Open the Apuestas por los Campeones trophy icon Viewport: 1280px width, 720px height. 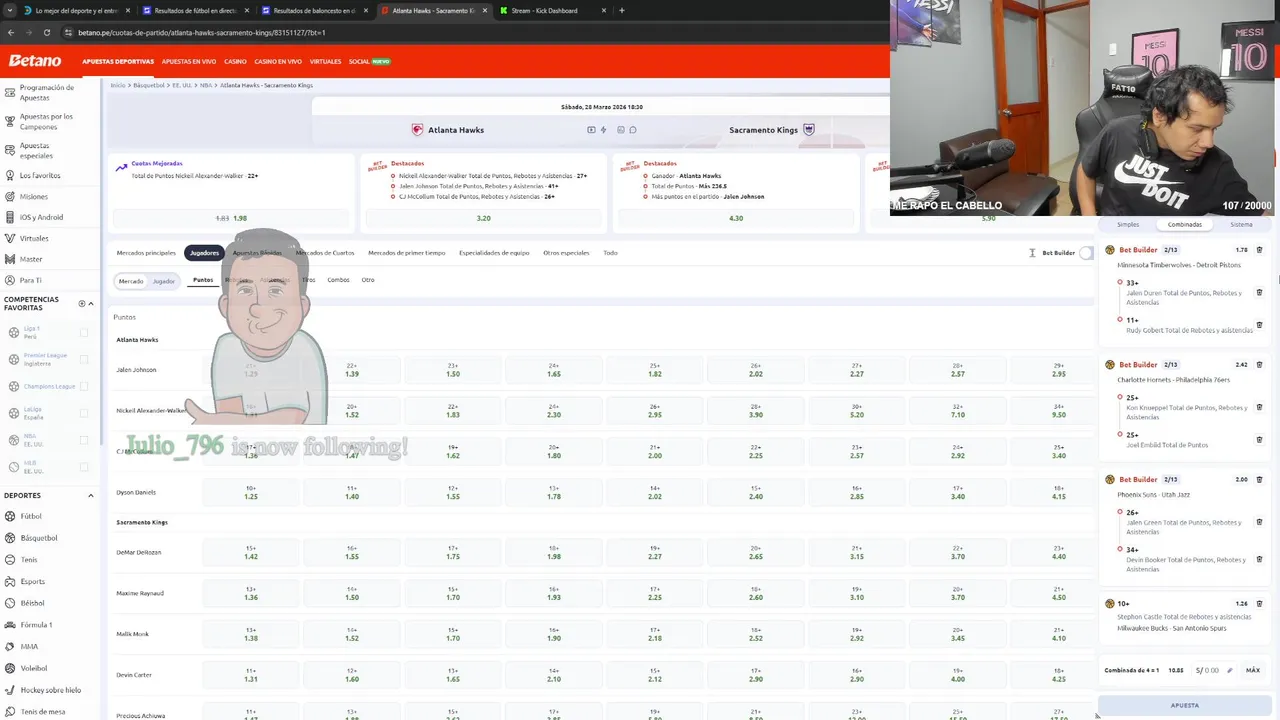(x=9, y=121)
